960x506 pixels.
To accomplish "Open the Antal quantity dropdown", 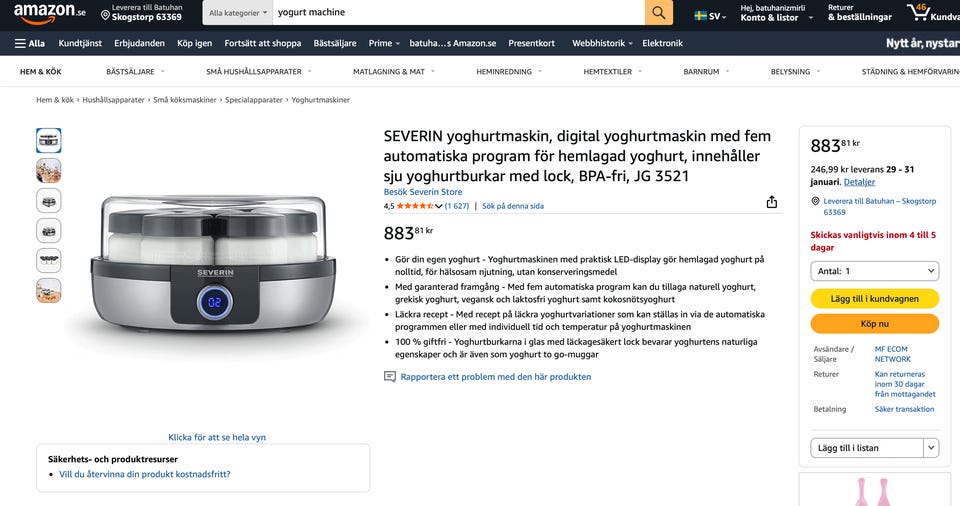I will [874, 271].
